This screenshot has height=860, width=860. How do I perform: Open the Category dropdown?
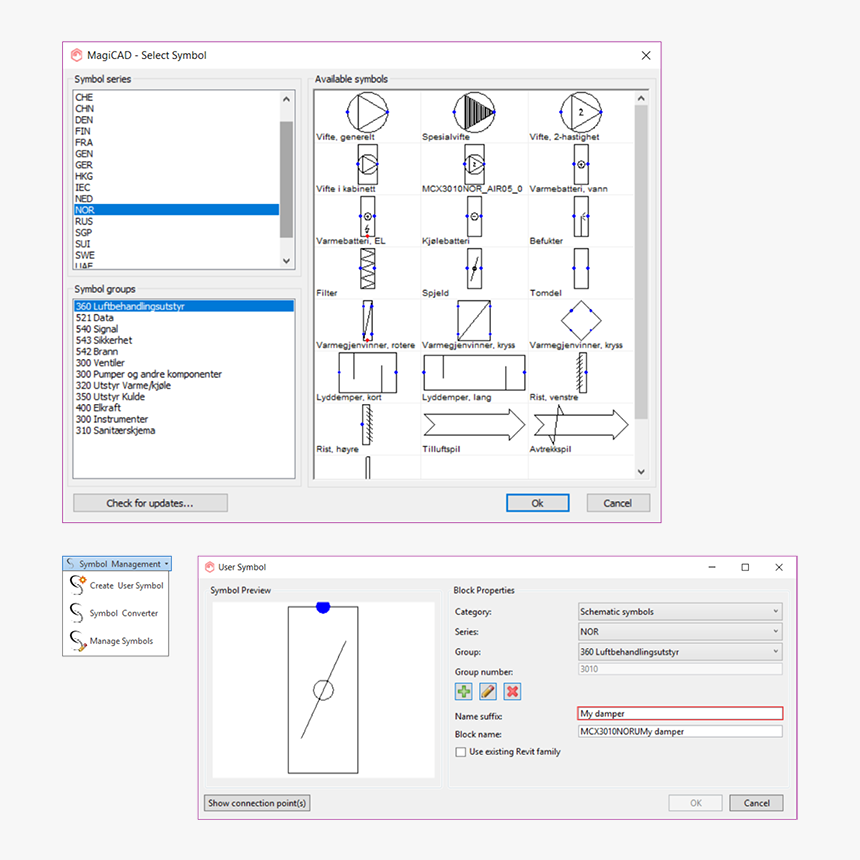pyautogui.click(x=680, y=612)
